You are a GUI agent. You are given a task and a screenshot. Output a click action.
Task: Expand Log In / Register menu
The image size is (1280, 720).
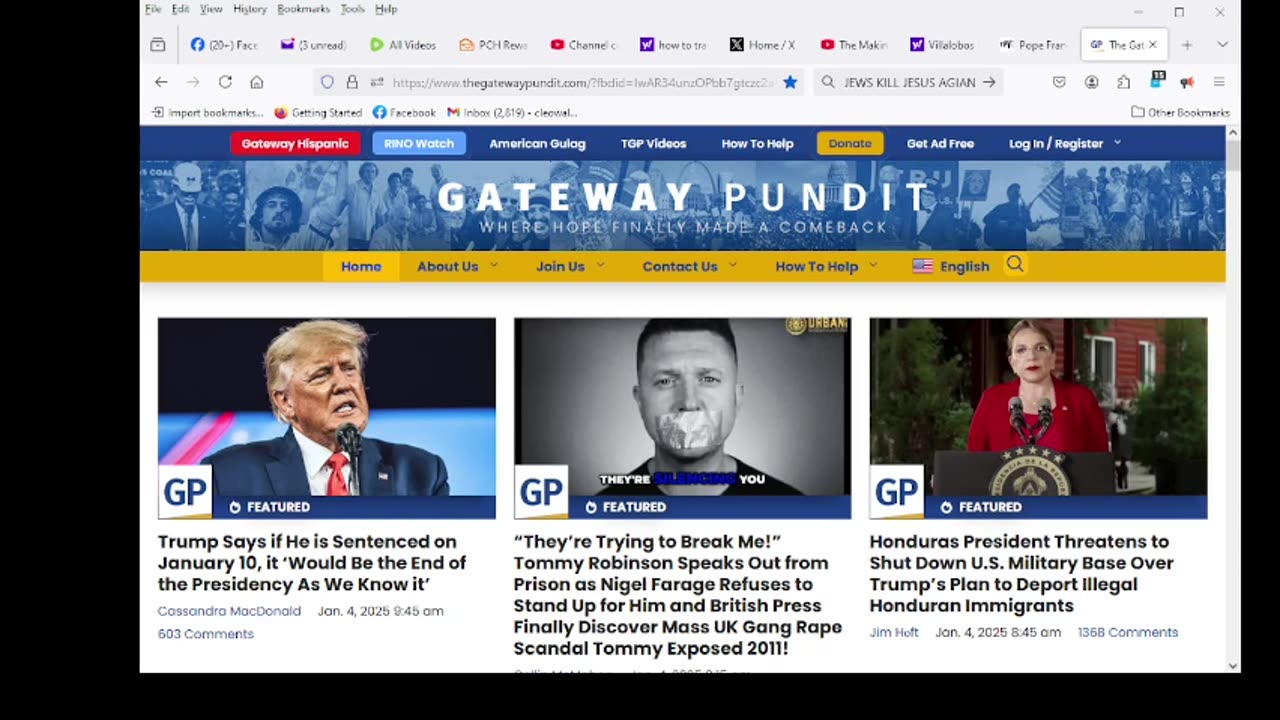point(1065,143)
